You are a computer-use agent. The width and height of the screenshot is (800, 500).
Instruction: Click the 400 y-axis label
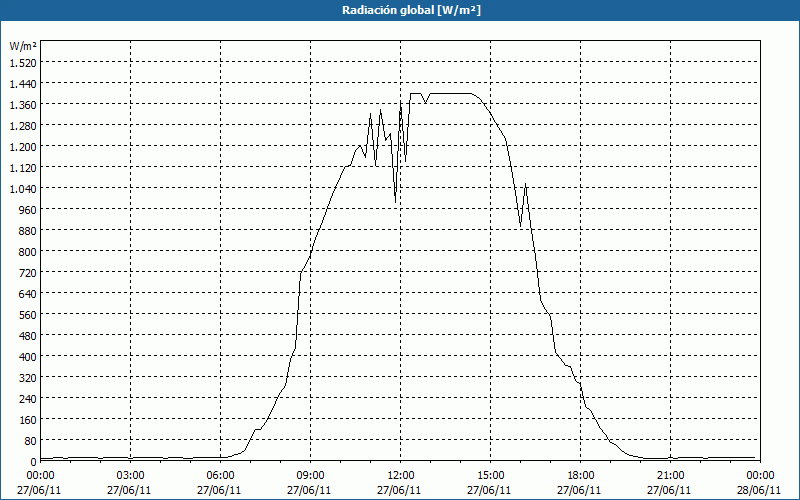(28, 357)
